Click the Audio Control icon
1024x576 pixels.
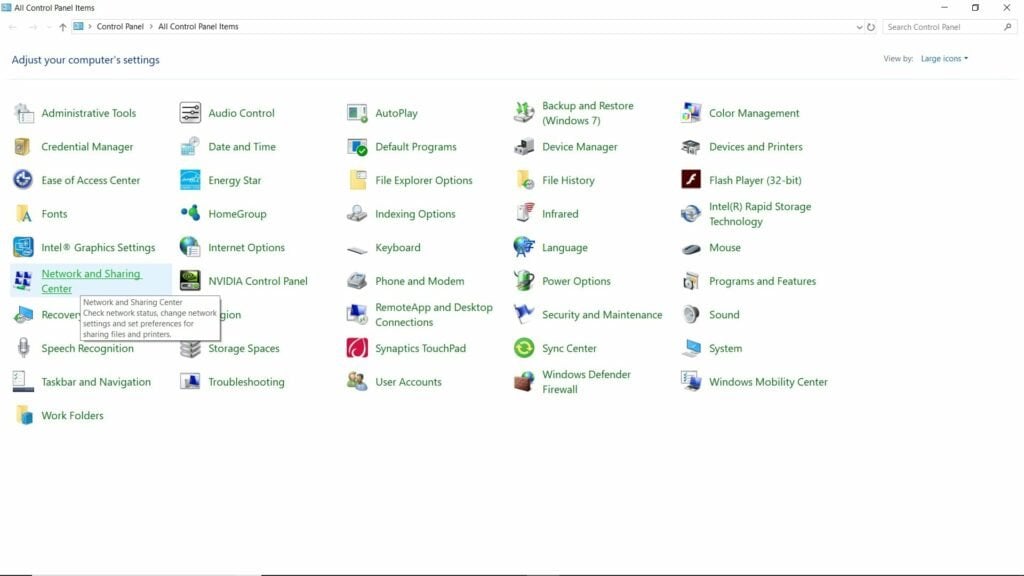[190, 113]
